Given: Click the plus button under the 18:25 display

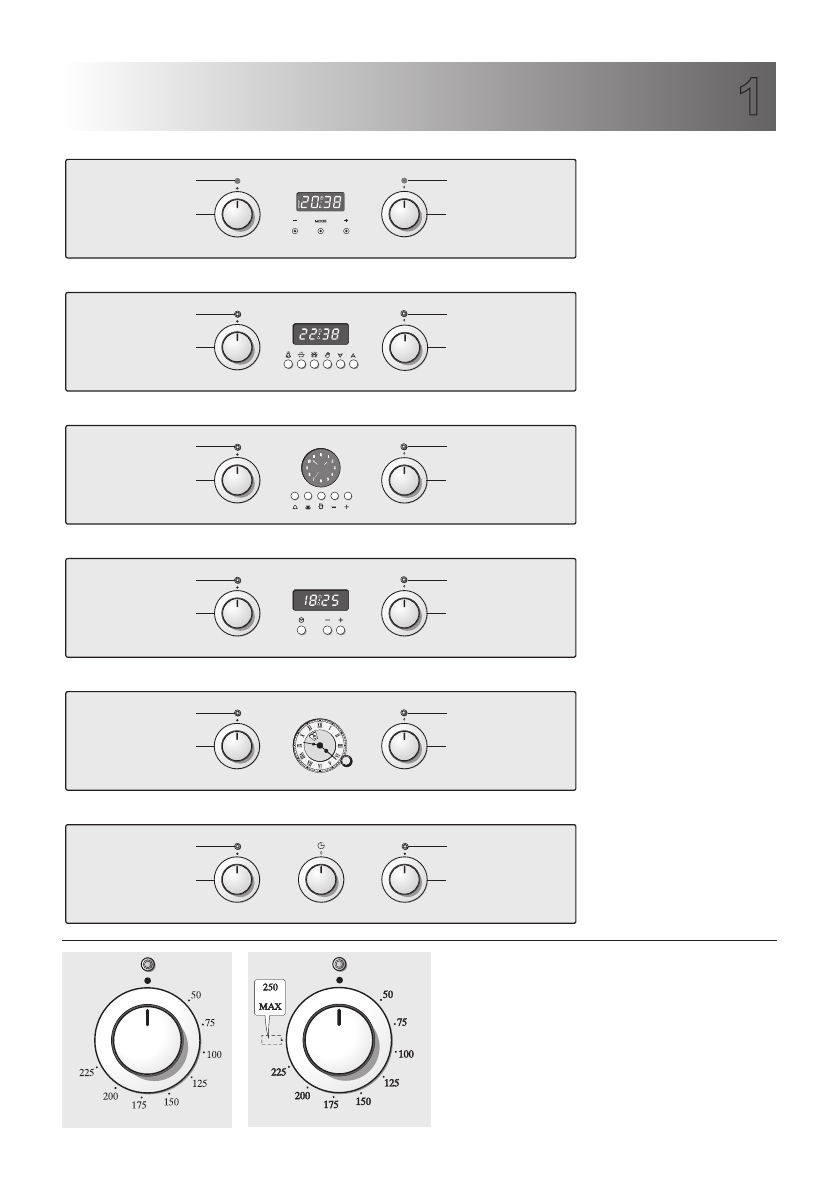Looking at the screenshot, I should click(341, 630).
